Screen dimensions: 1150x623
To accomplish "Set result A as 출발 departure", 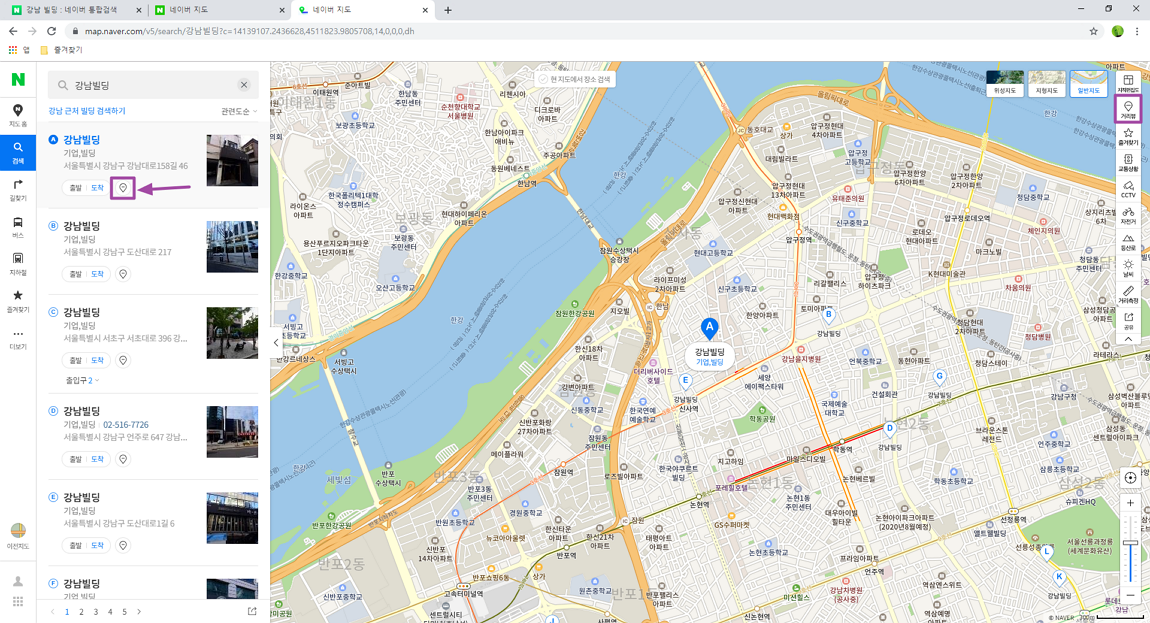I will tap(76, 188).
